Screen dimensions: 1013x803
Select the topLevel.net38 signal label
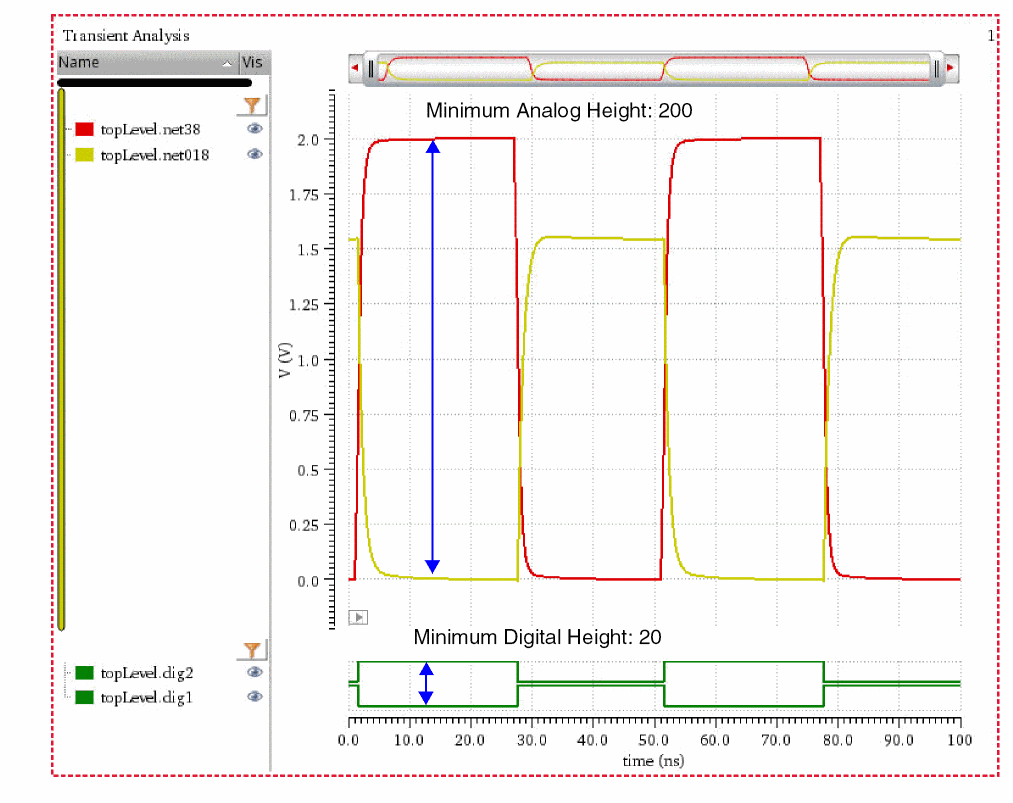(153, 129)
